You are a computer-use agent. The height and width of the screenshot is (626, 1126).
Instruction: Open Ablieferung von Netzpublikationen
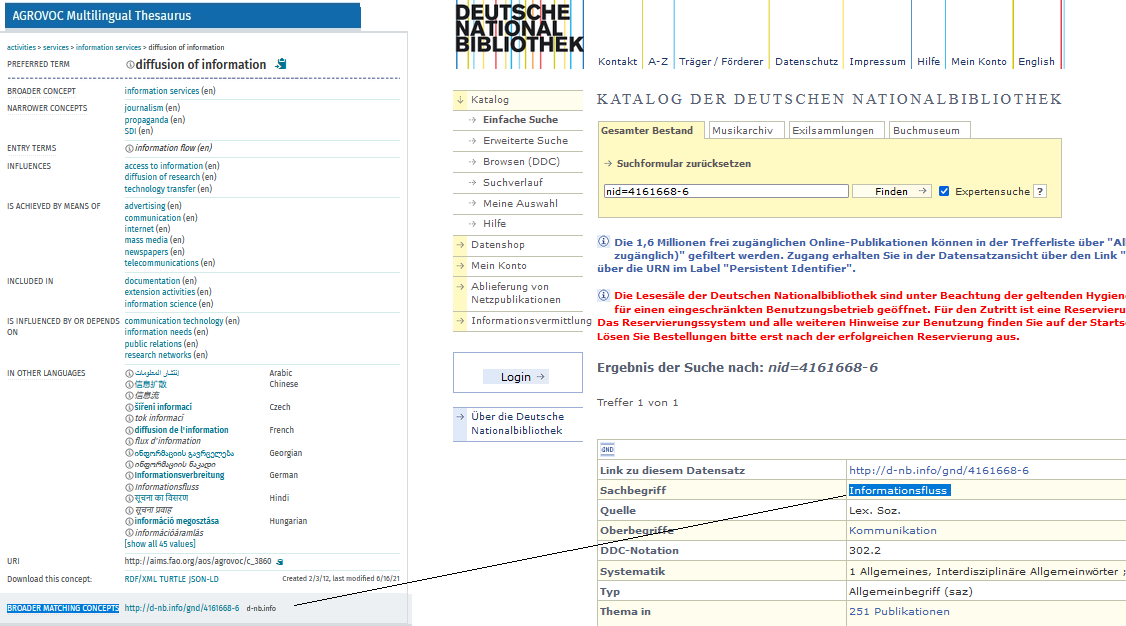(x=516, y=293)
